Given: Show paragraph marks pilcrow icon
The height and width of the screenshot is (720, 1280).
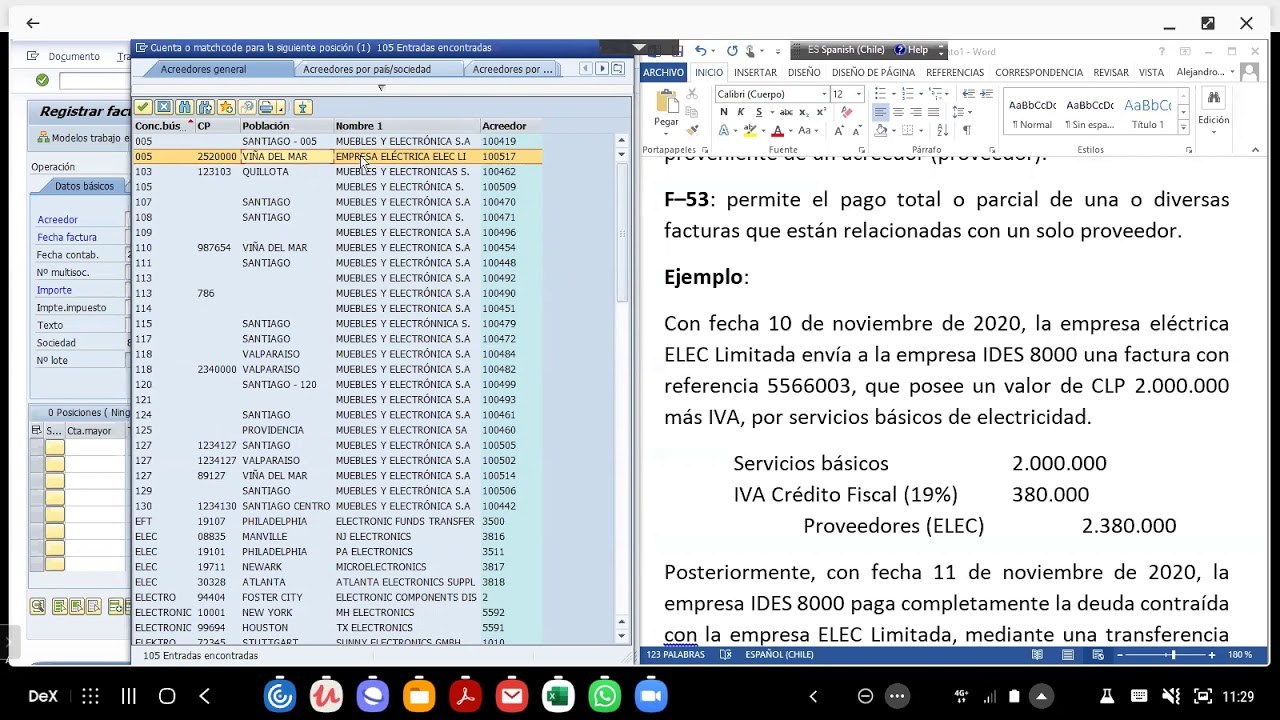Looking at the screenshot, I should 966,131.
